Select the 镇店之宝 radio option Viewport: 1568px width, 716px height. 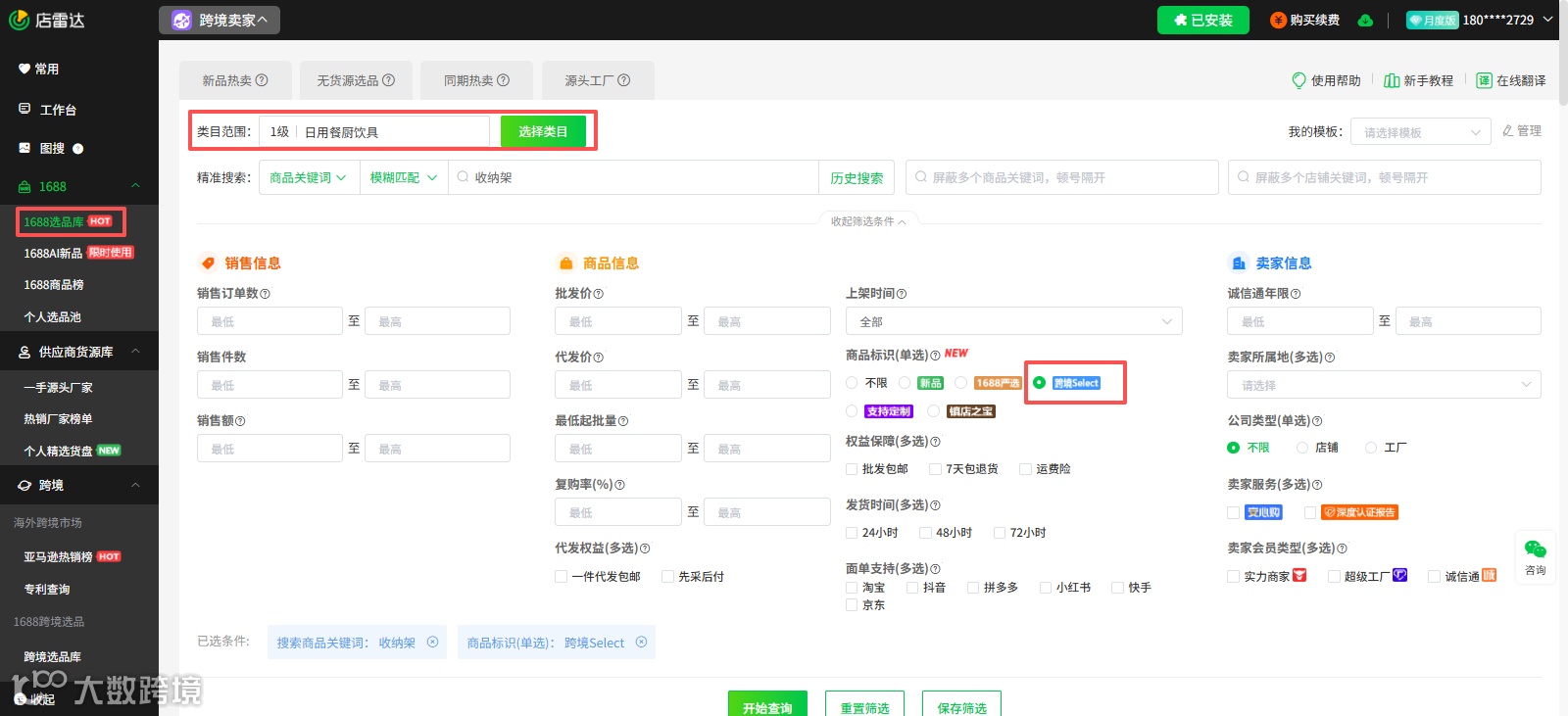click(x=934, y=411)
